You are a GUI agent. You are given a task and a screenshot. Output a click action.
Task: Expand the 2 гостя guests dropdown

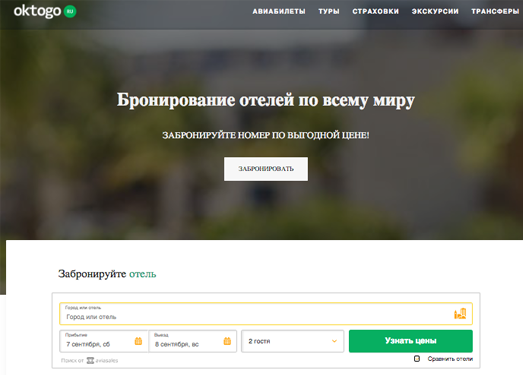[x=293, y=341]
